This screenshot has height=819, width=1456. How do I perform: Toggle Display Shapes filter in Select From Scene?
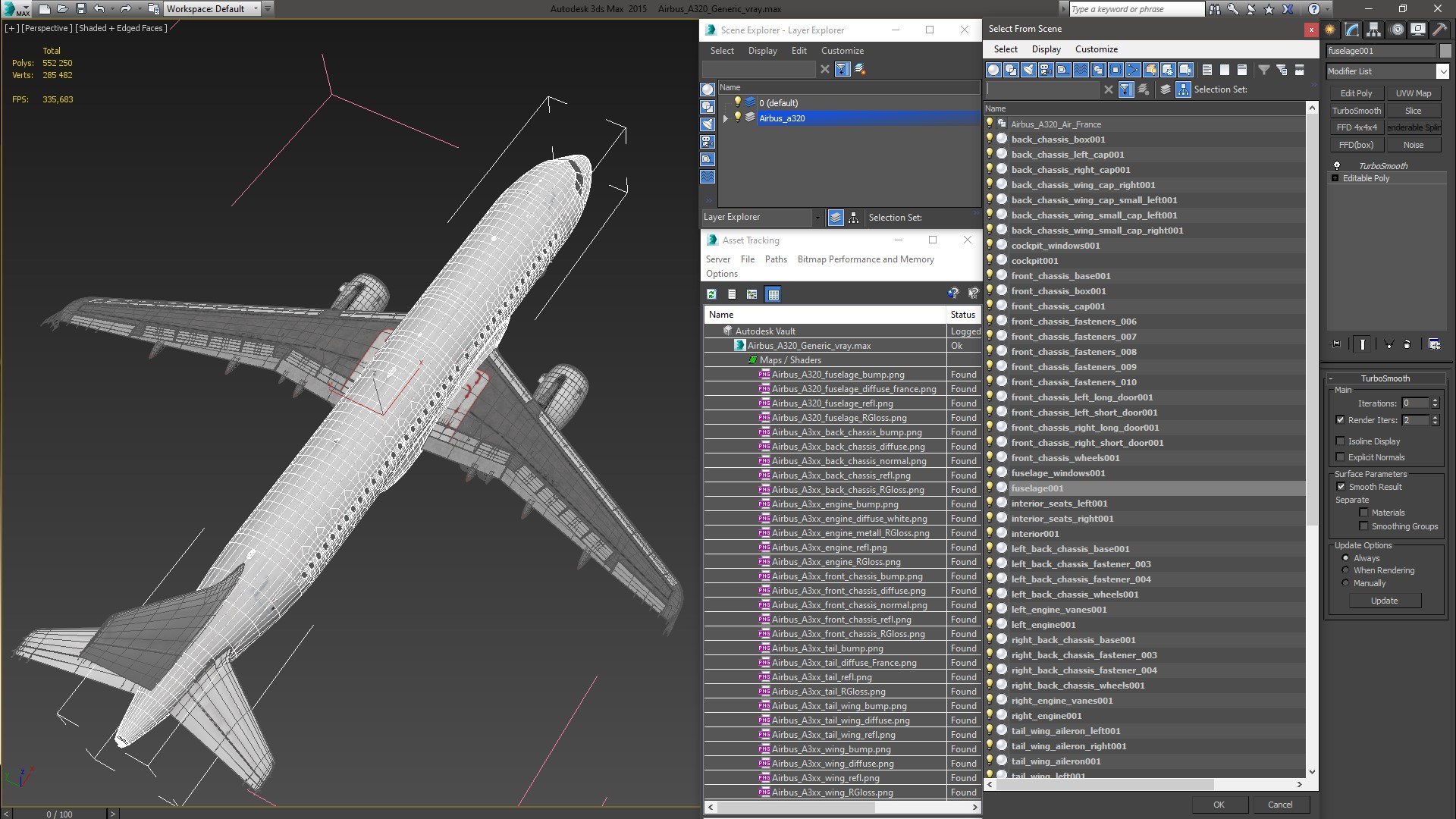[1011, 70]
